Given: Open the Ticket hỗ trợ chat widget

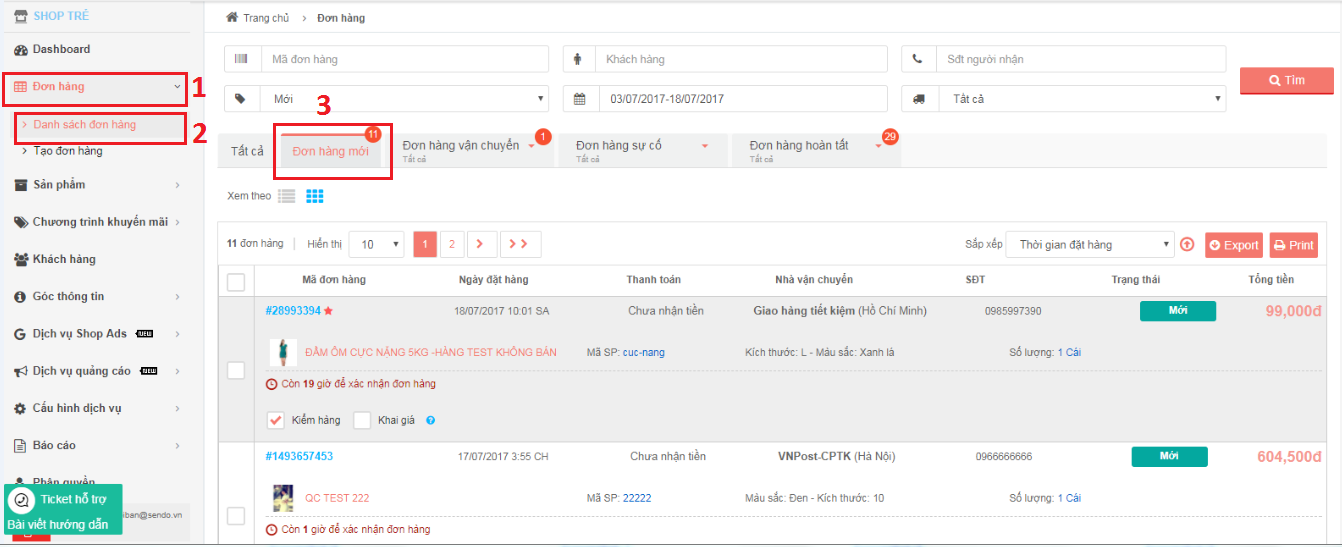Looking at the screenshot, I should [64, 499].
